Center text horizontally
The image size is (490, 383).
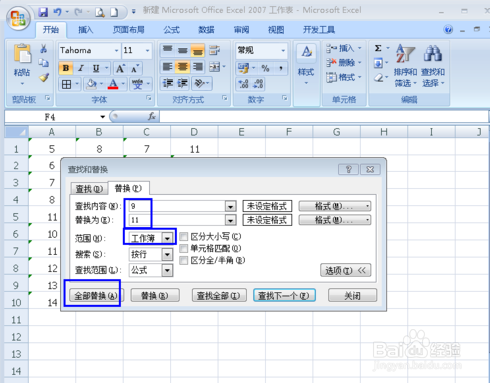[183, 67]
